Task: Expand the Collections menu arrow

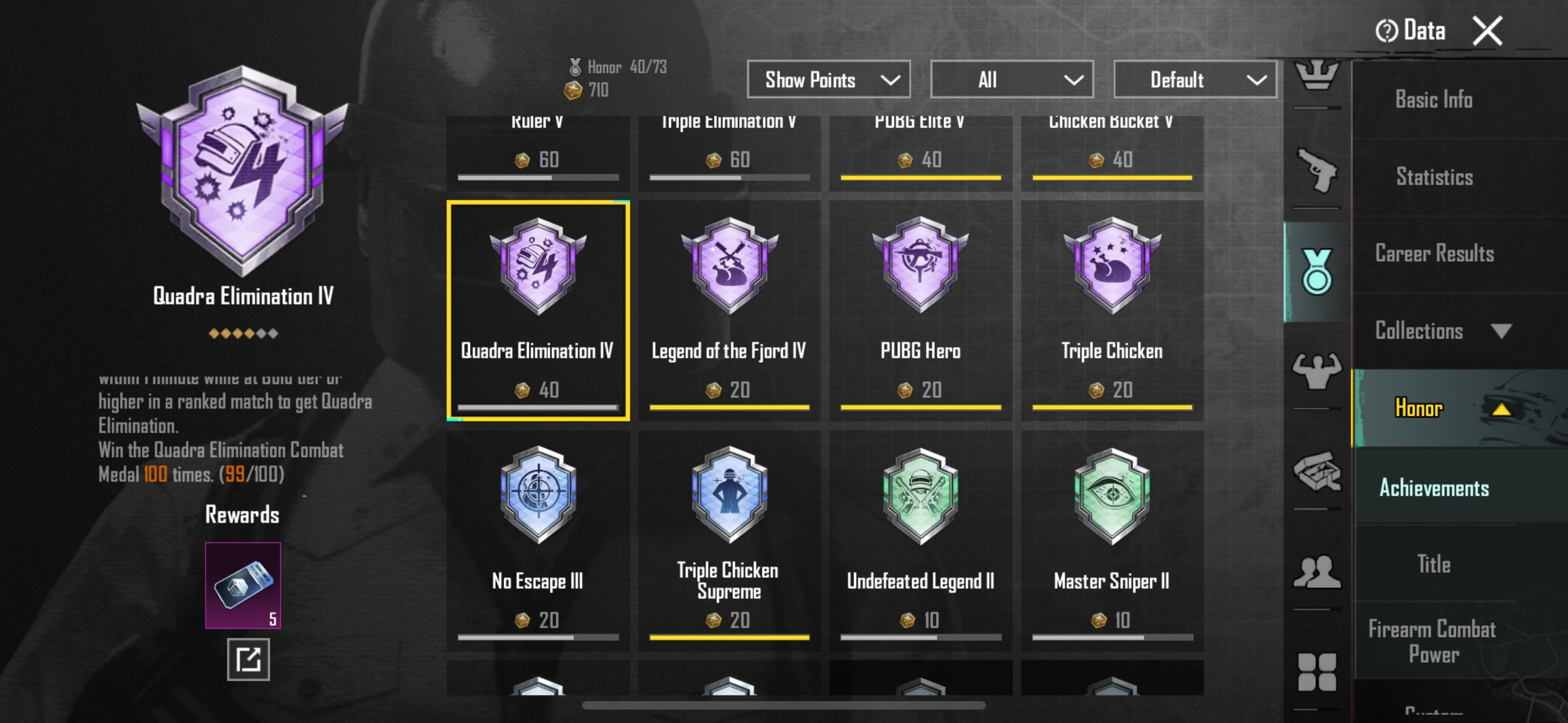Action: pos(1501,331)
